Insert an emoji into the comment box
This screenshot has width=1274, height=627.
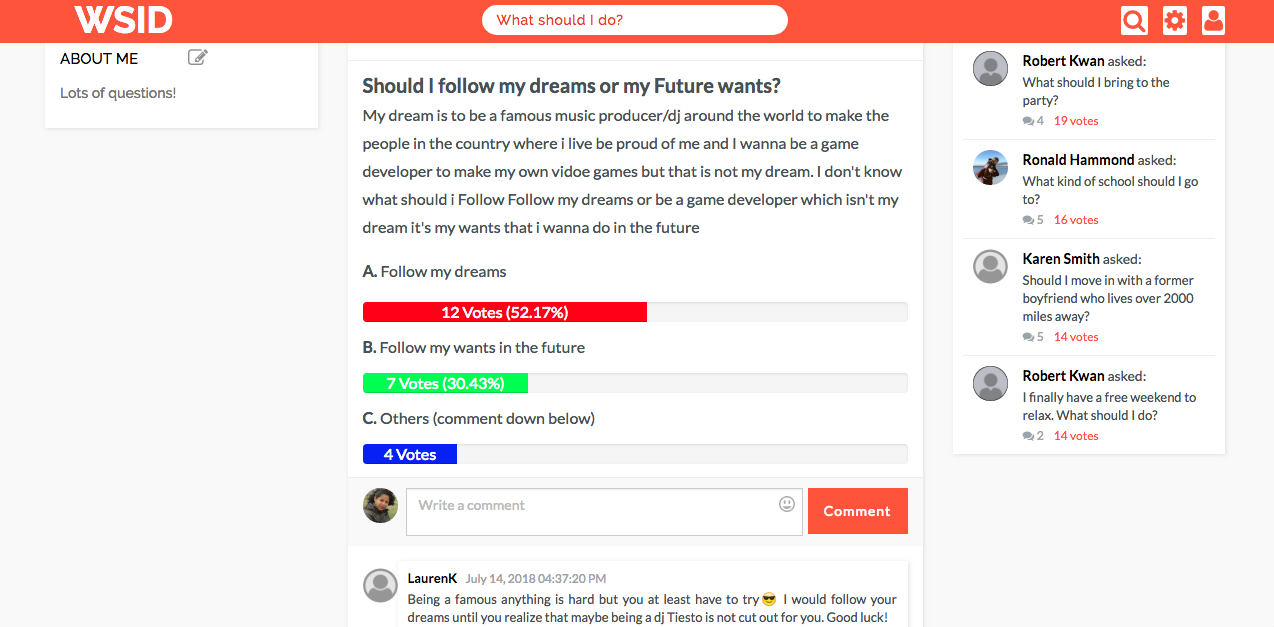pos(786,506)
